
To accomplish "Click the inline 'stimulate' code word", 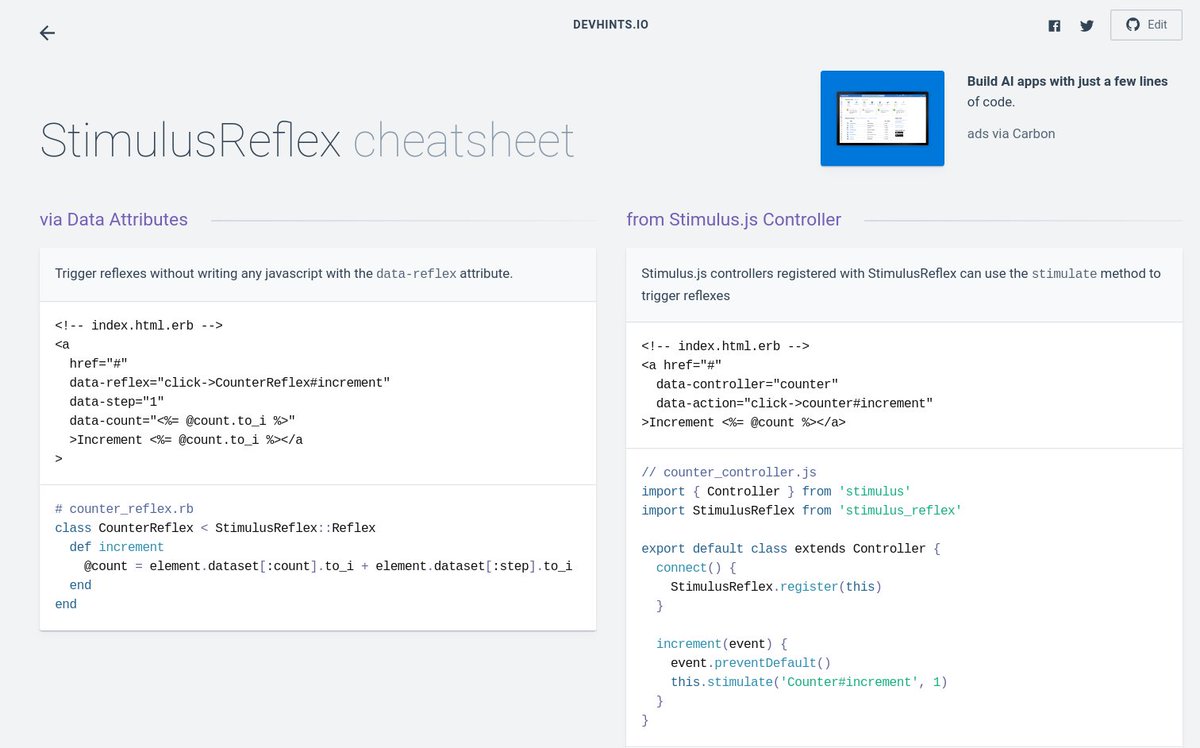I will pos(1064,273).
